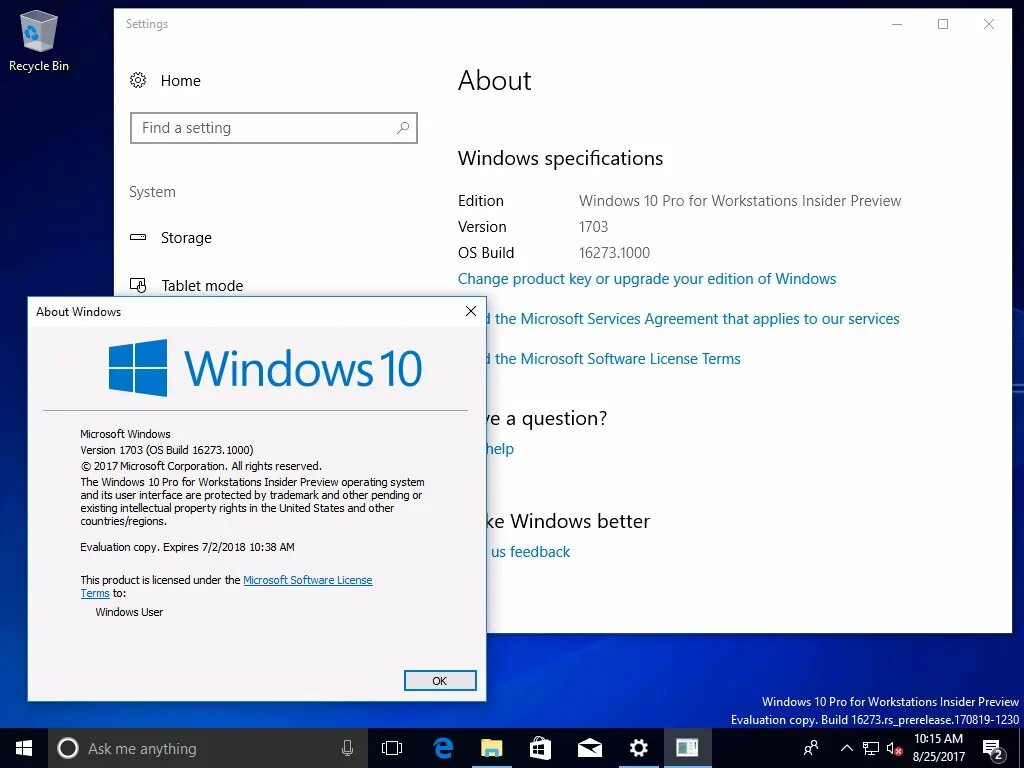The width and height of the screenshot is (1024, 768).
Task: Click Version 1703 line in About Windows
Action: pos(167,450)
